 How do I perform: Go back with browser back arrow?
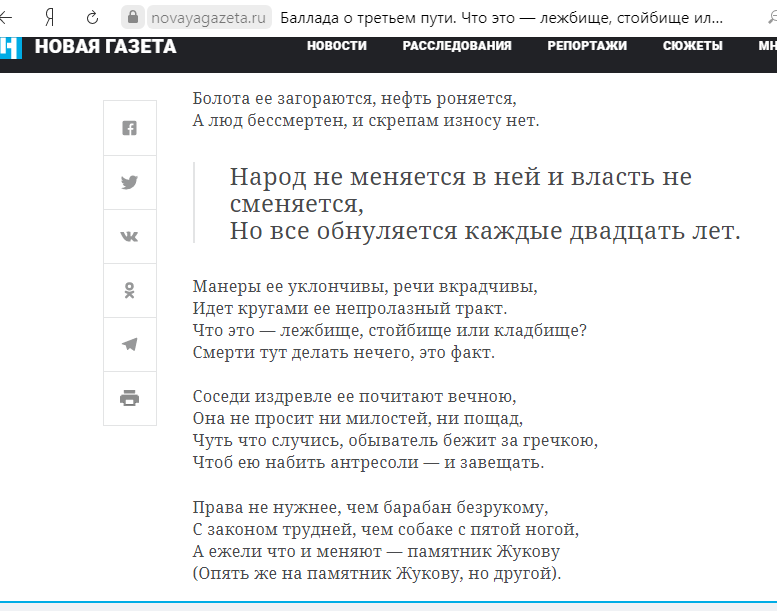point(6,18)
